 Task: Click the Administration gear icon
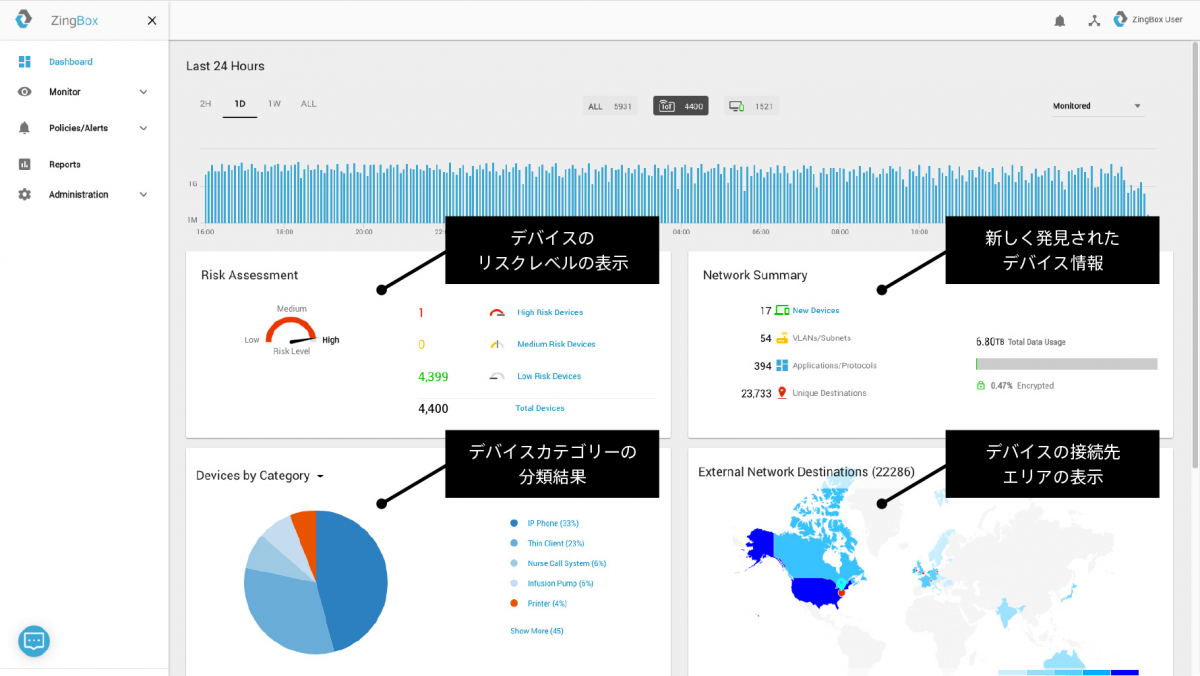25,194
